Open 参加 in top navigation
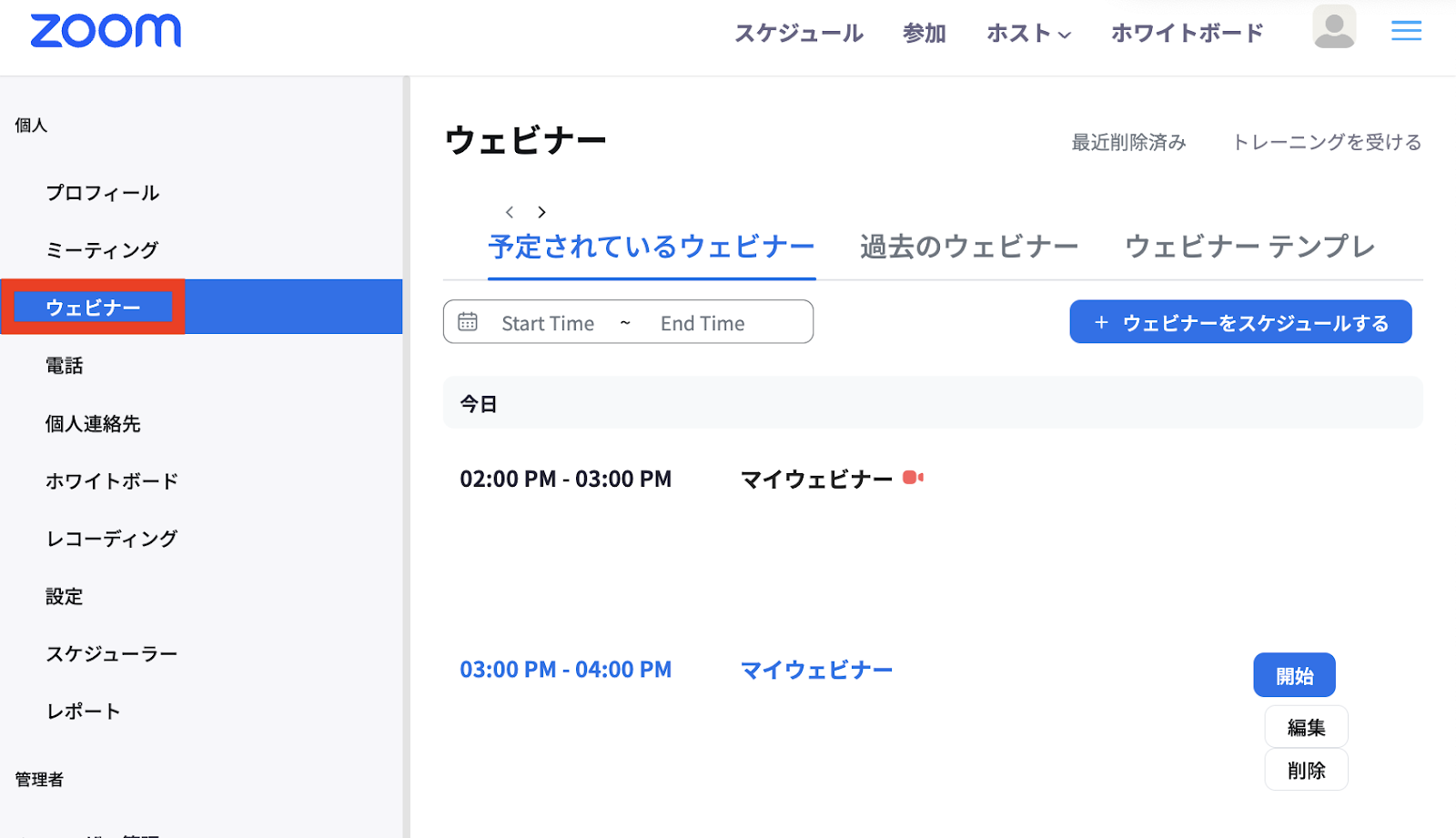 coord(925,34)
